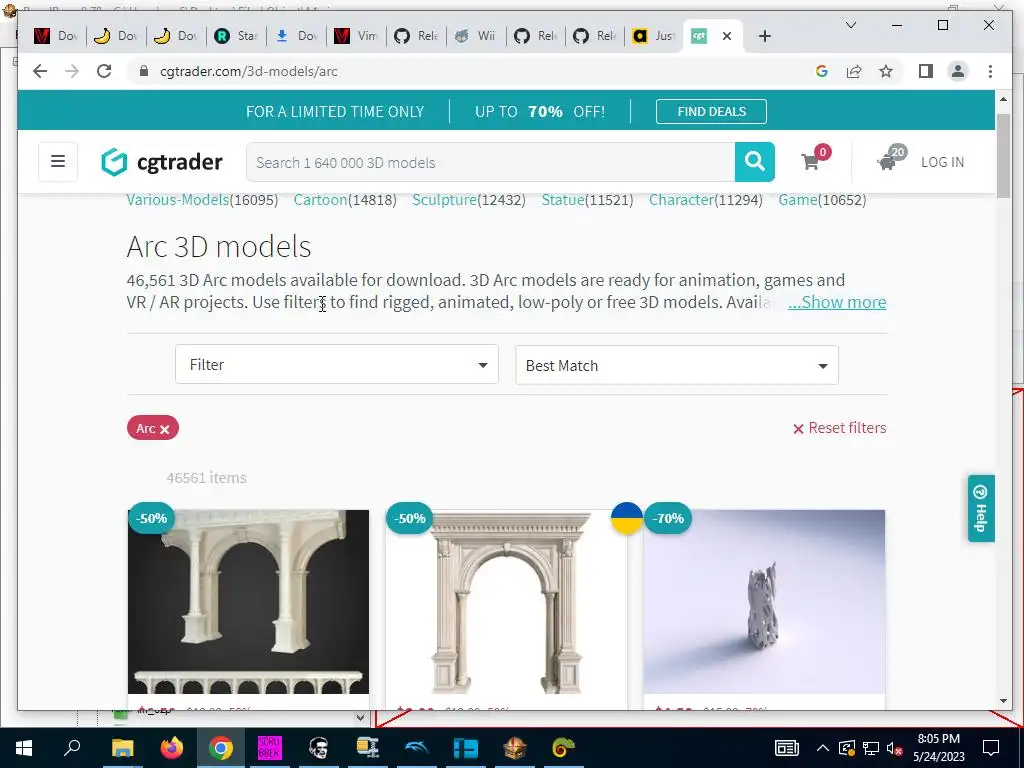Open the single arch portal model thumbnail
Screen dimensions: 1024x768
506,601
